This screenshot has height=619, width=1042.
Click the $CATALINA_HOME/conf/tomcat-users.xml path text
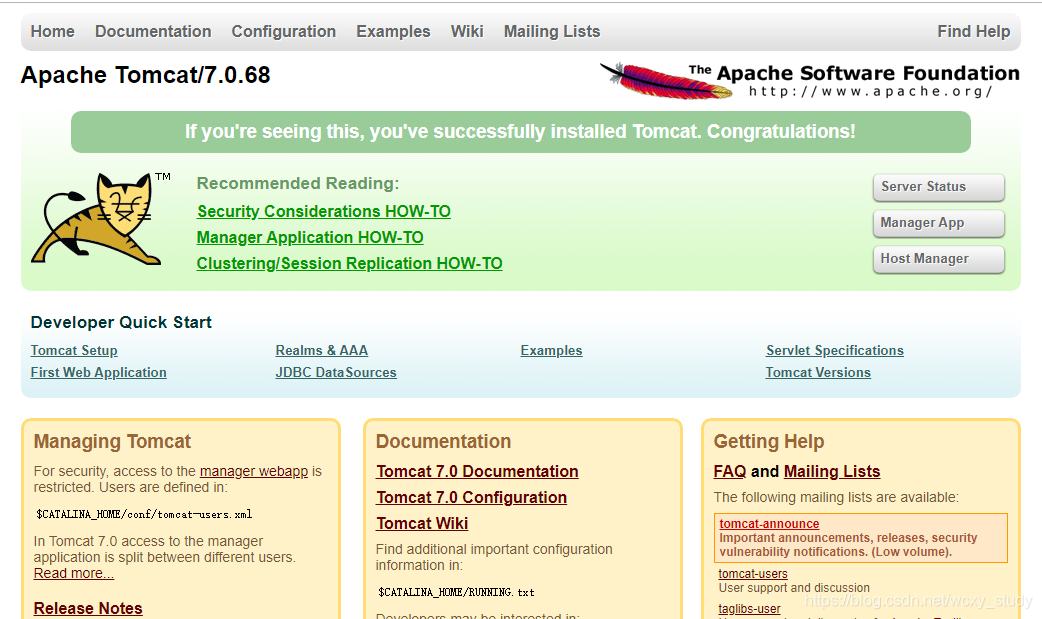point(144,515)
